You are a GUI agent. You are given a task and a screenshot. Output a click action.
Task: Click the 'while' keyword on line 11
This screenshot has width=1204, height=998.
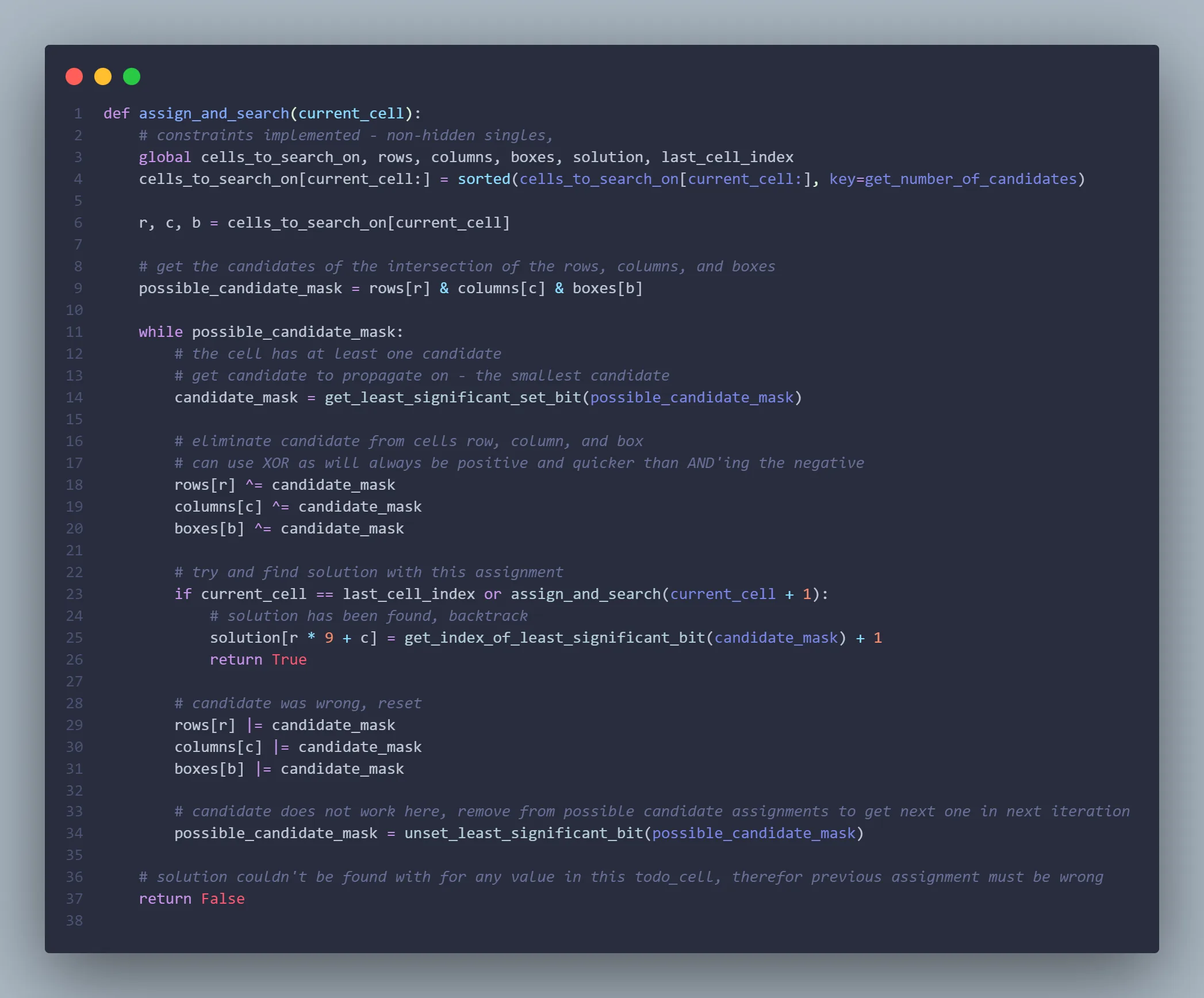pyautogui.click(x=161, y=332)
